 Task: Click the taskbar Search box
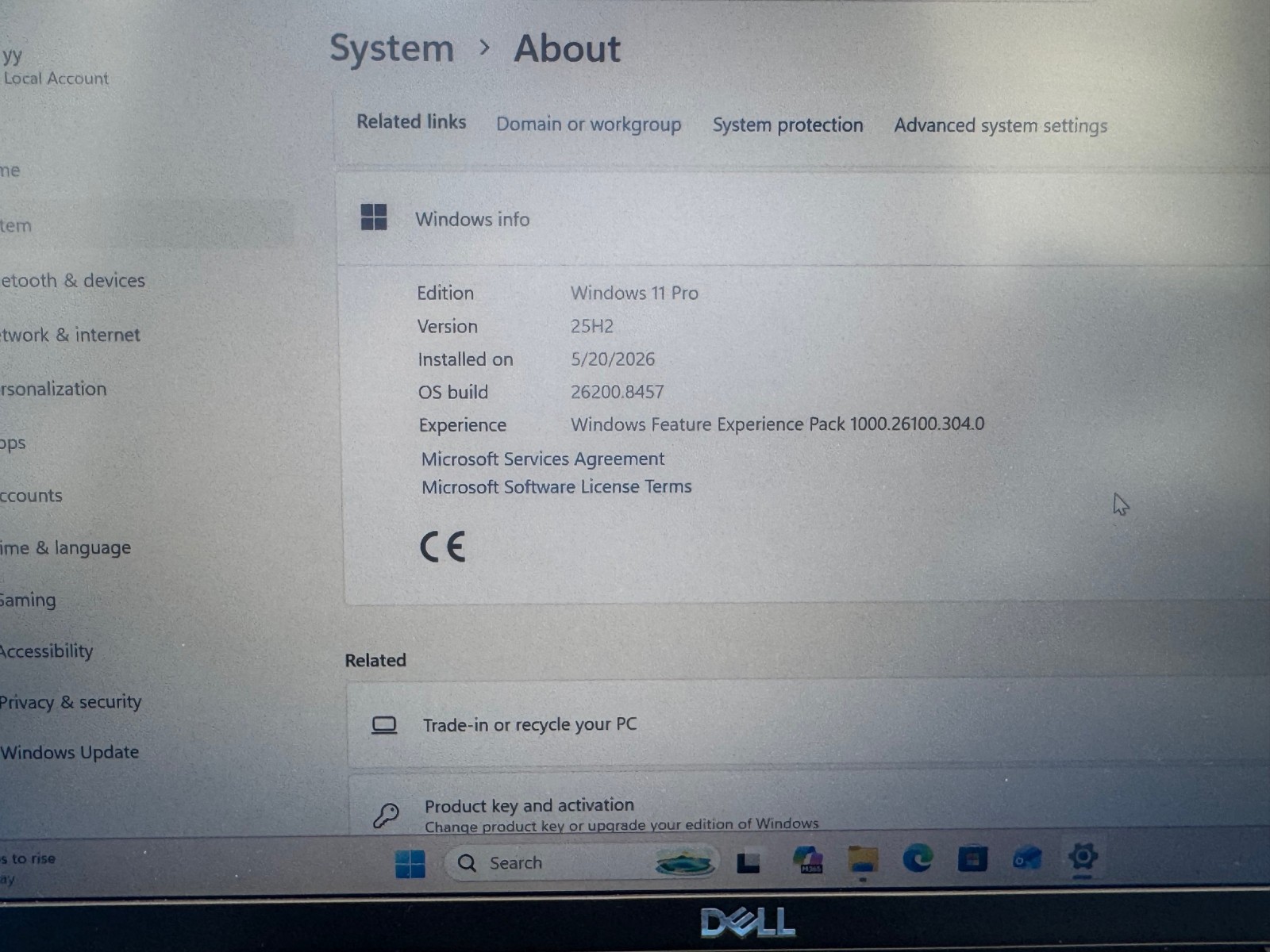pyautogui.click(x=582, y=862)
